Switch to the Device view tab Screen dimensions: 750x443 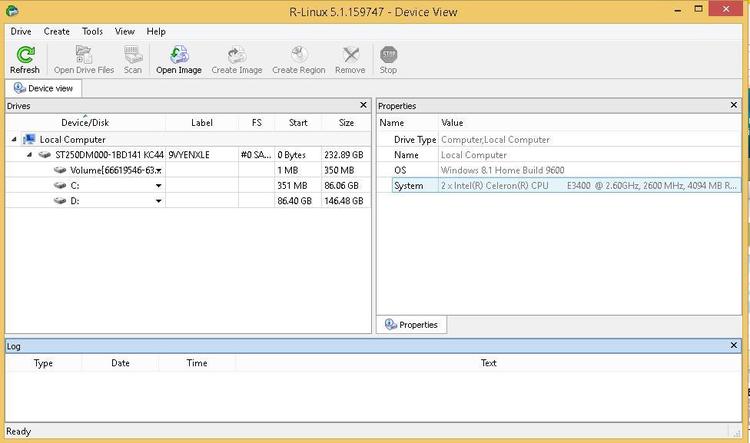[x=42, y=88]
